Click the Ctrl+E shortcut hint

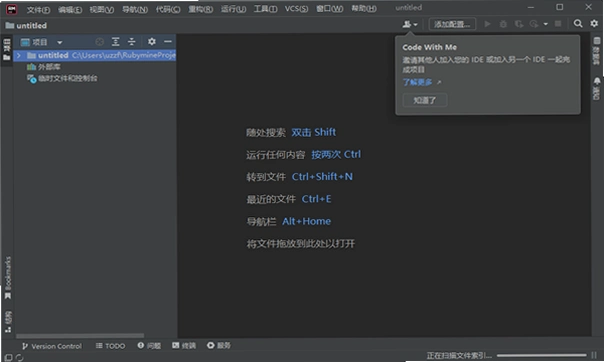click(x=316, y=199)
